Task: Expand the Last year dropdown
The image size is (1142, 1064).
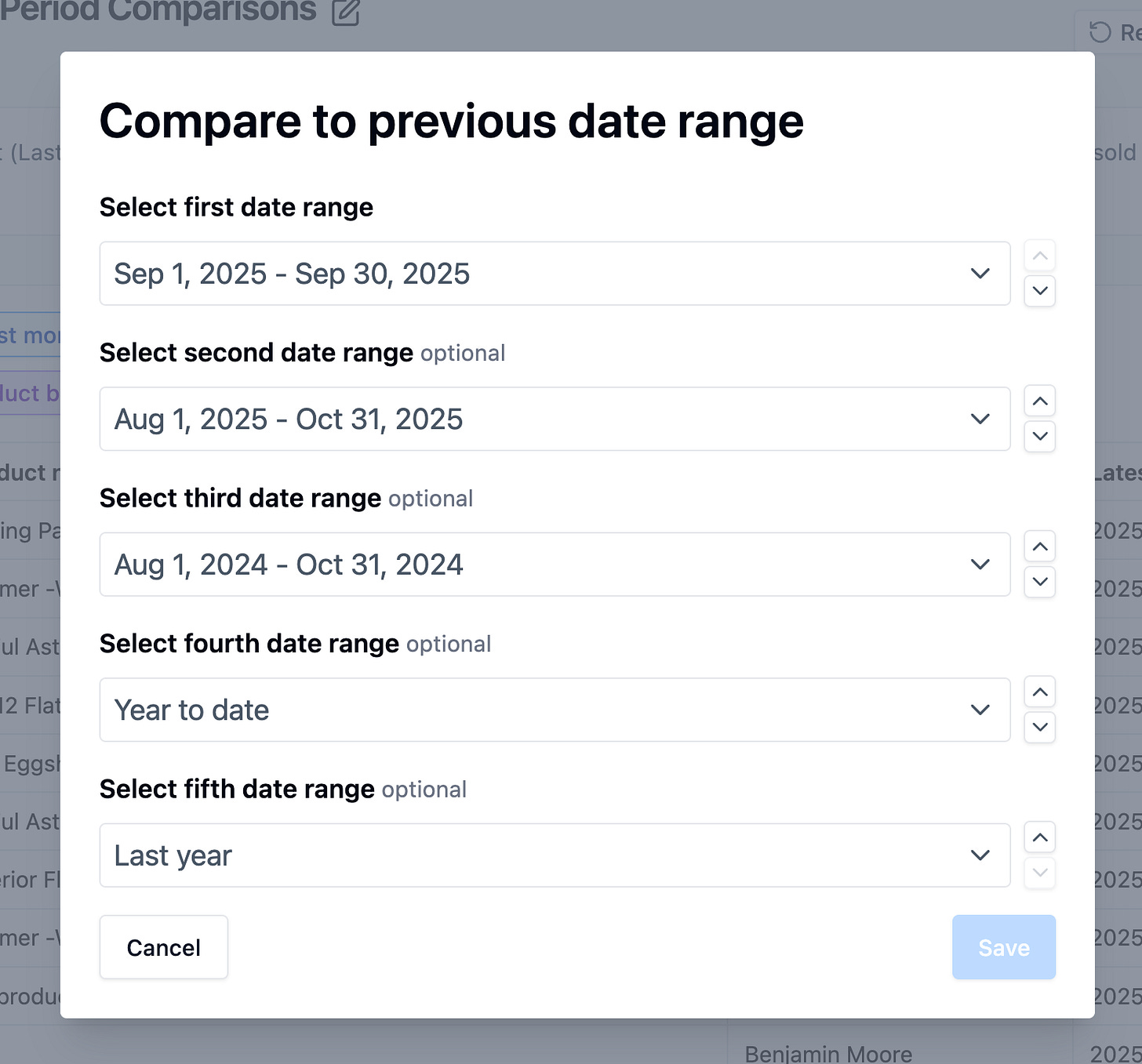Action: point(554,855)
